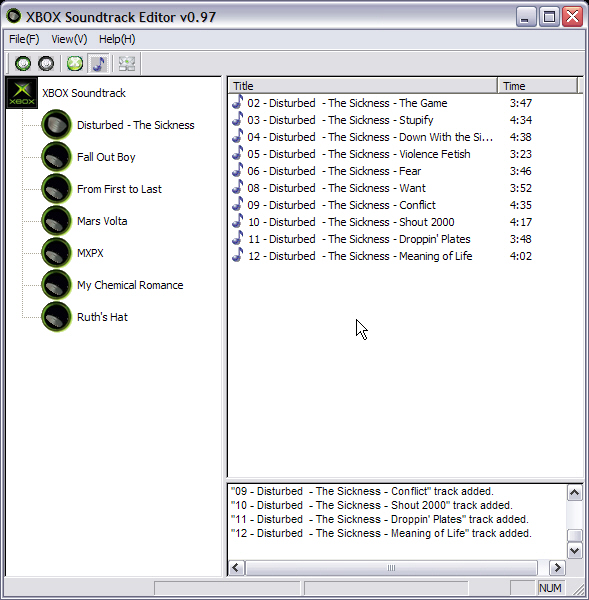Sort tracks by the Time column header
This screenshot has width=589, height=600.
point(538,86)
